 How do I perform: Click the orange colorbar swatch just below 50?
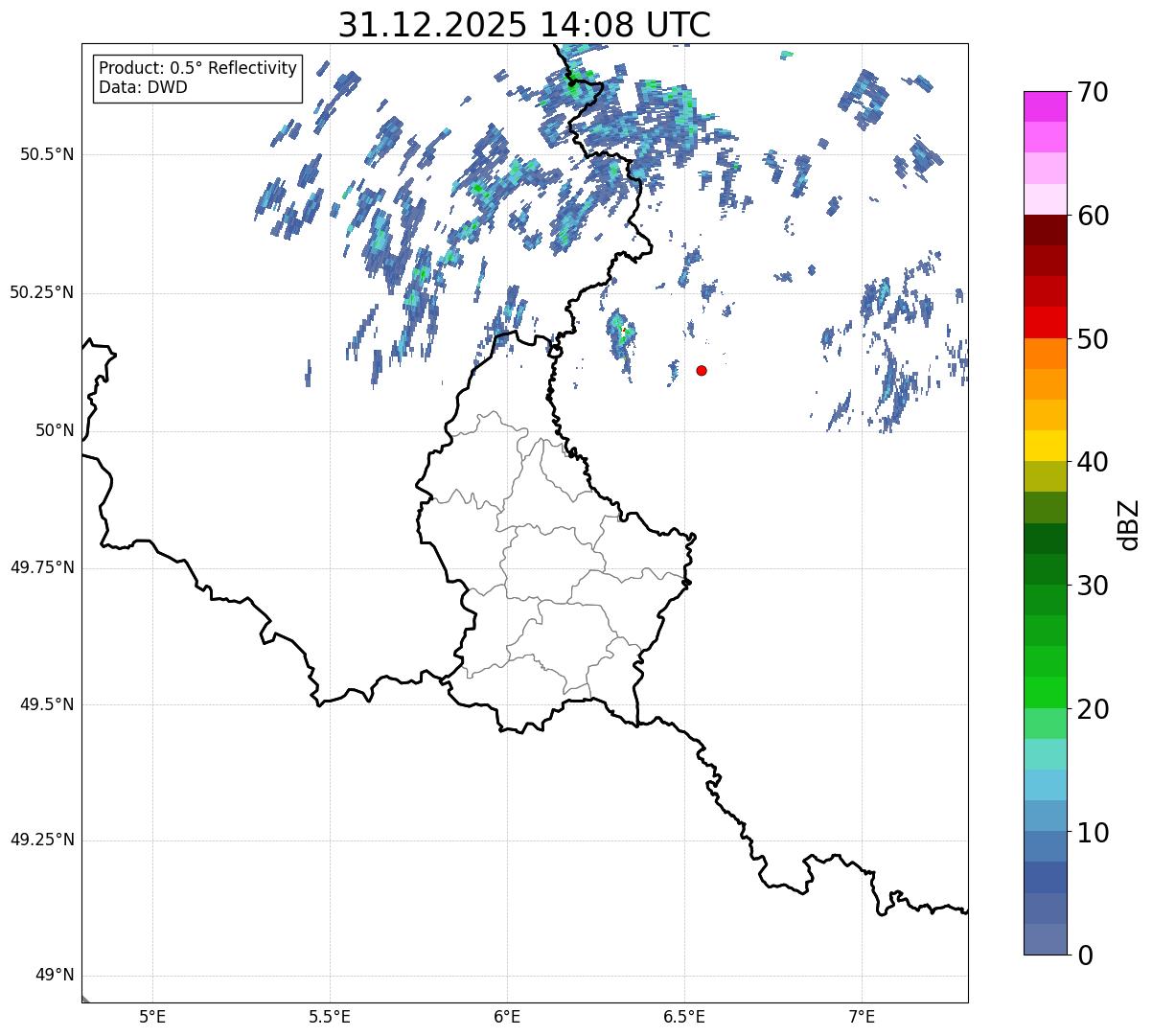(x=1045, y=354)
